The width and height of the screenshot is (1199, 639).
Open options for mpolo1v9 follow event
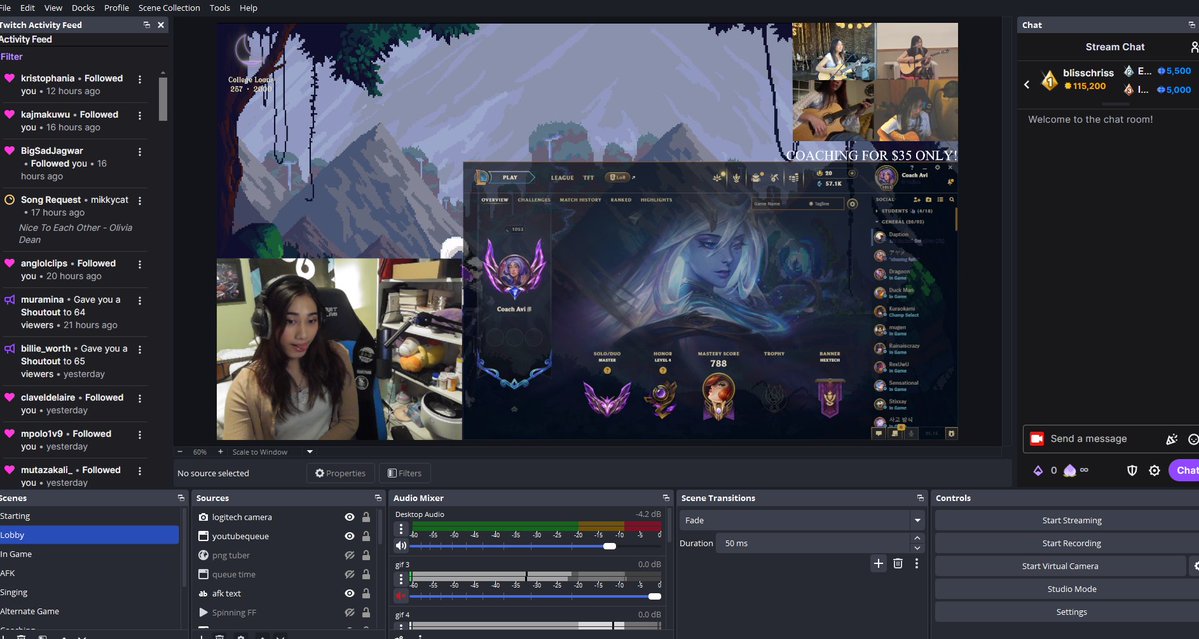139,435
